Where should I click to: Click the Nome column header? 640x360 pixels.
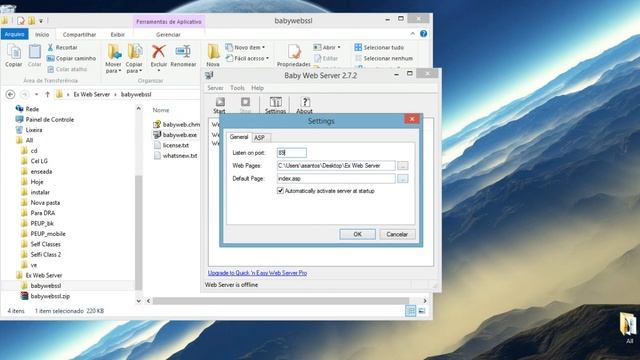tap(161, 110)
